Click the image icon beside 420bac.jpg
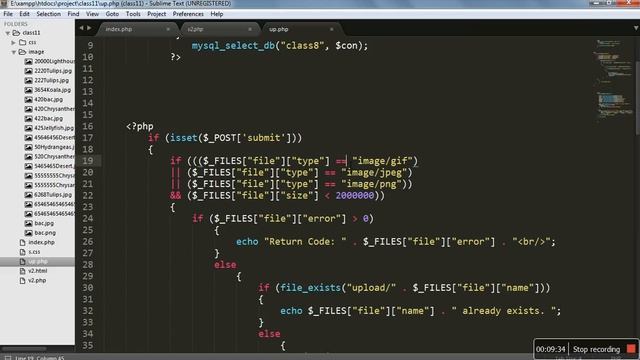The image size is (640, 360). [28, 99]
